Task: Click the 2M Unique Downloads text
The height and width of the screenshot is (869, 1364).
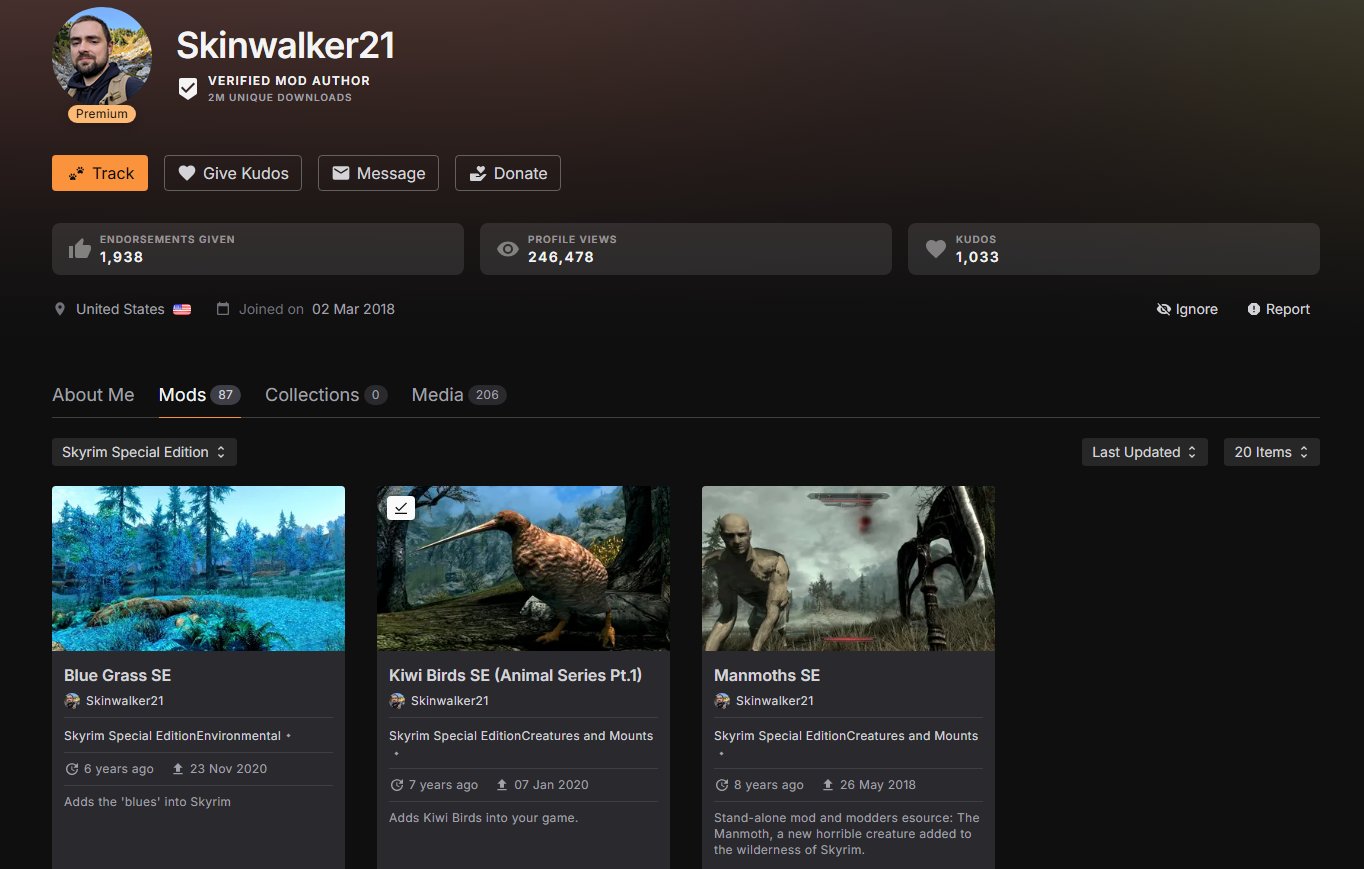Action: 280,97
